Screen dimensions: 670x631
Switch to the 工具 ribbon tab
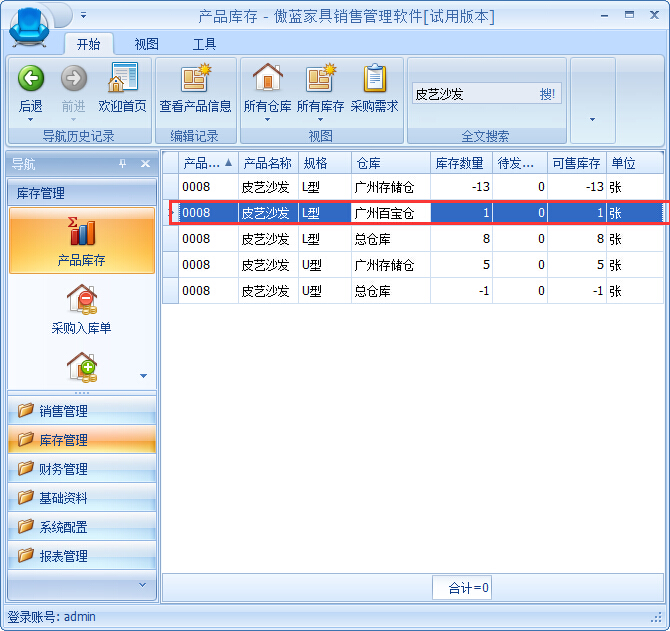tap(204, 44)
